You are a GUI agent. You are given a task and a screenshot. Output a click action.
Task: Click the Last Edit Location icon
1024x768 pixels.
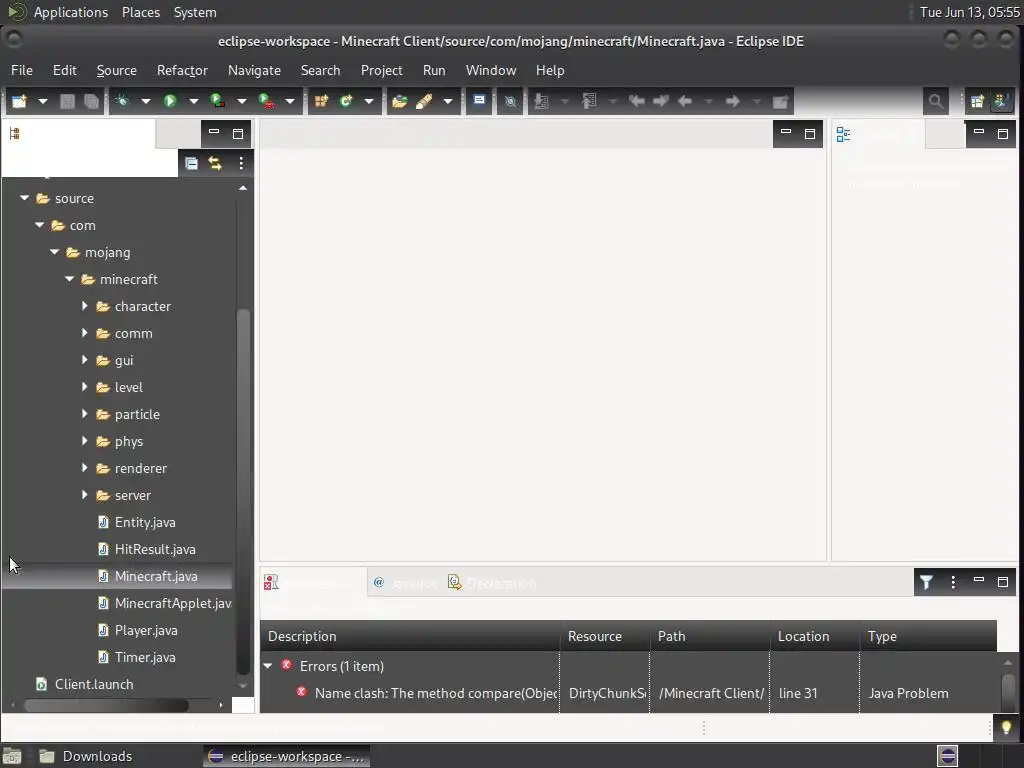pos(636,101)
